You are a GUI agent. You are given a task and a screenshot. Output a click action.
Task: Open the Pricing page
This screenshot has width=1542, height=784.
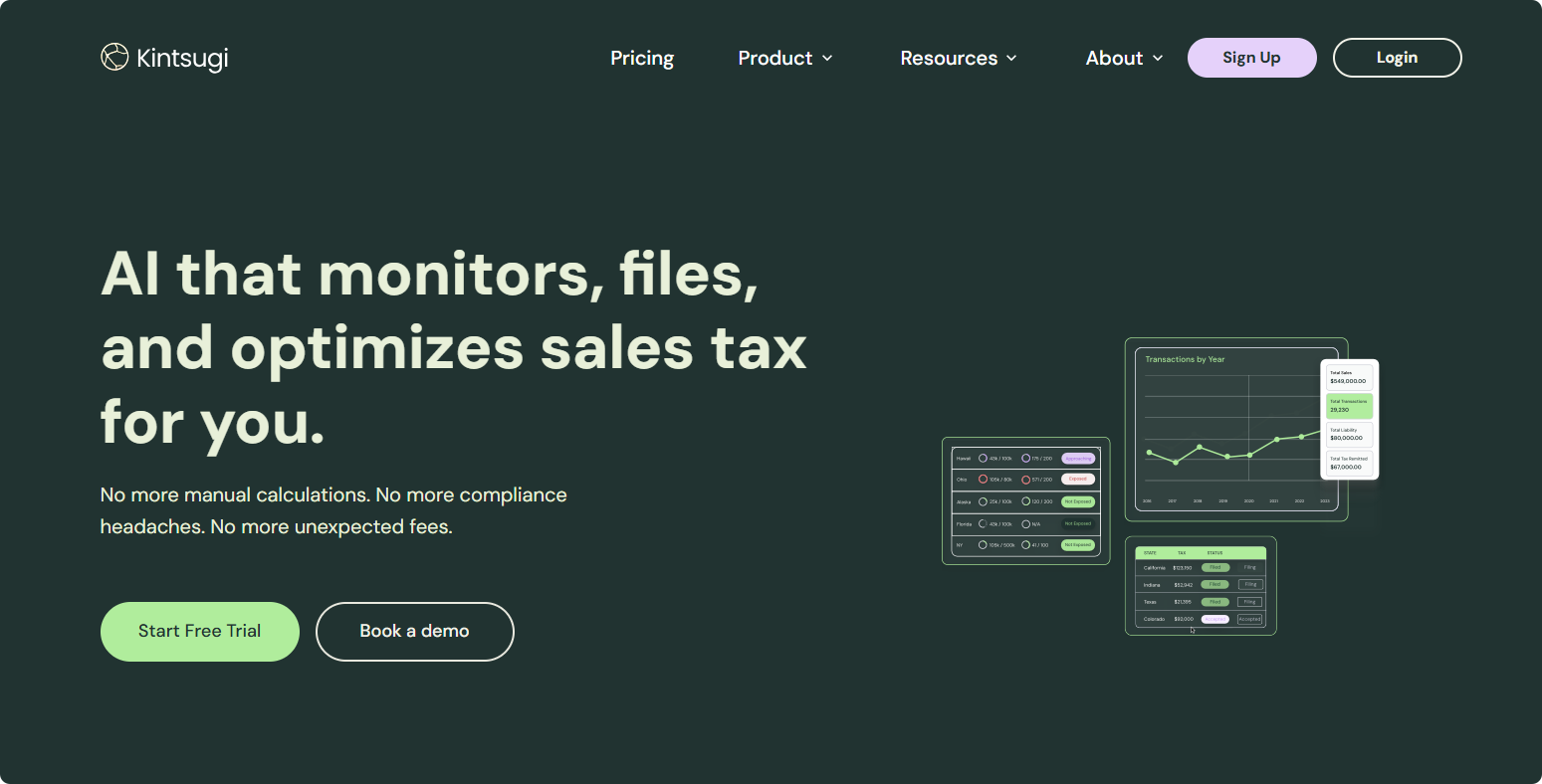[x=642, y=58]
